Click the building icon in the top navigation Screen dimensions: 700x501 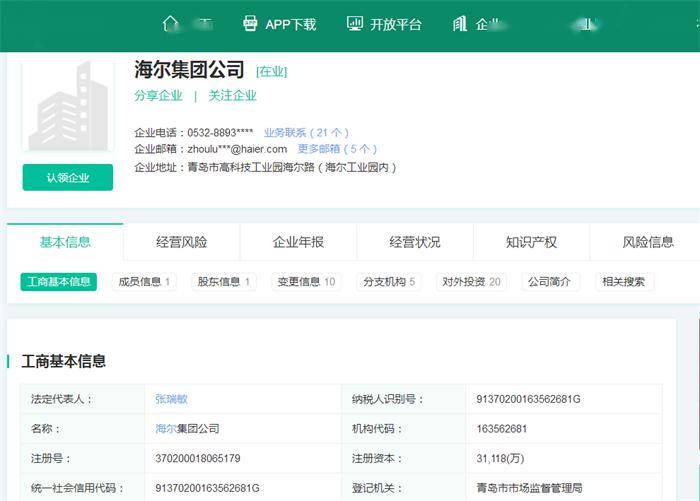pos(459,23)
